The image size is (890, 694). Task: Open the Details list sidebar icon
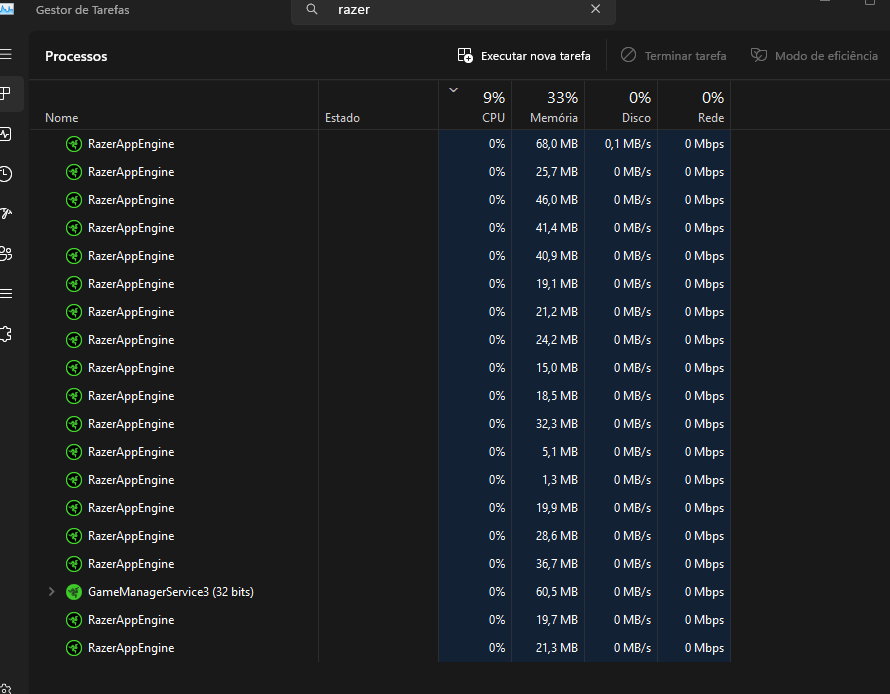click(6, 293)
